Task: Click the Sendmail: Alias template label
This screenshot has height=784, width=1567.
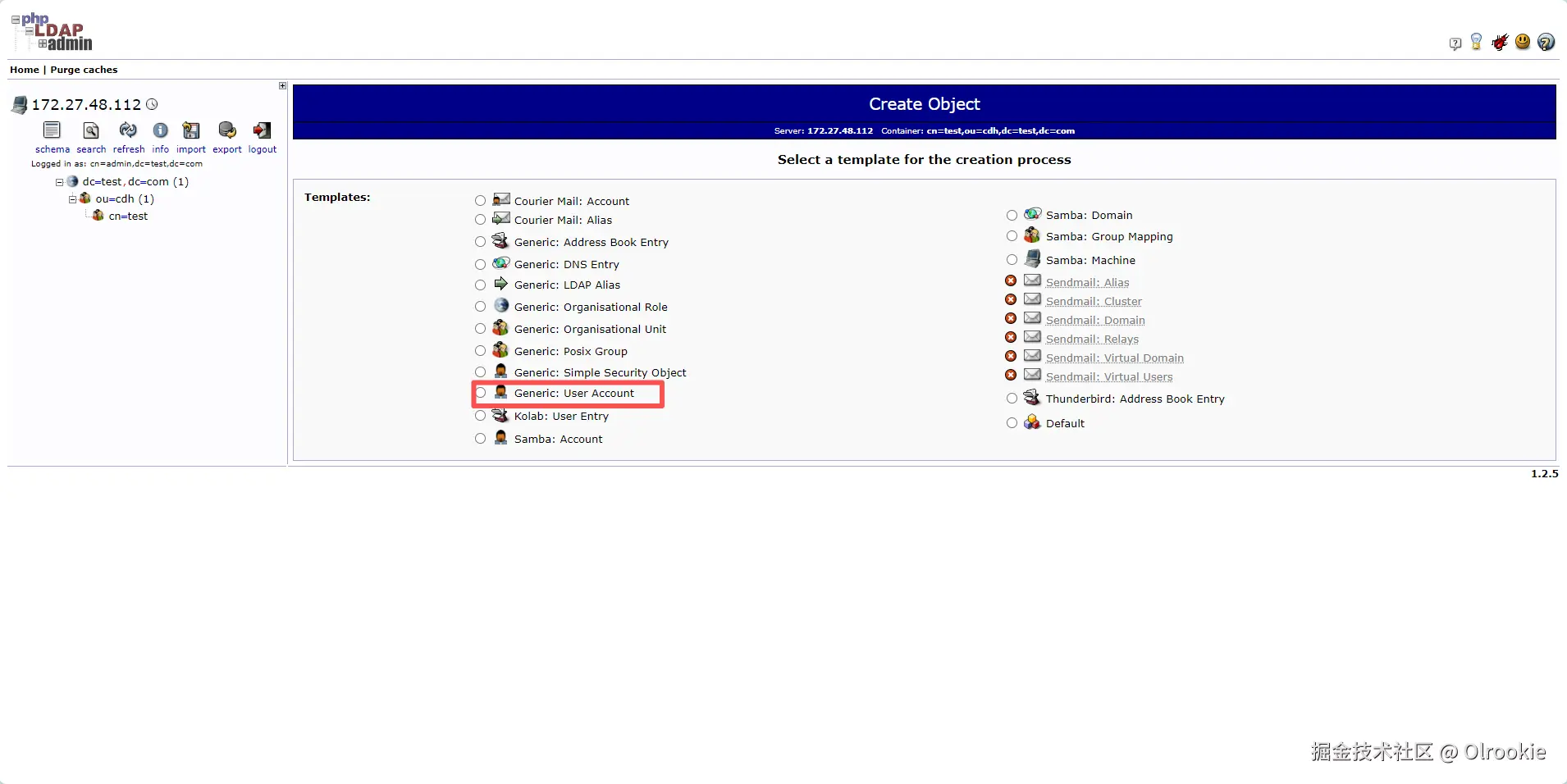Action: click(1087, 283)
